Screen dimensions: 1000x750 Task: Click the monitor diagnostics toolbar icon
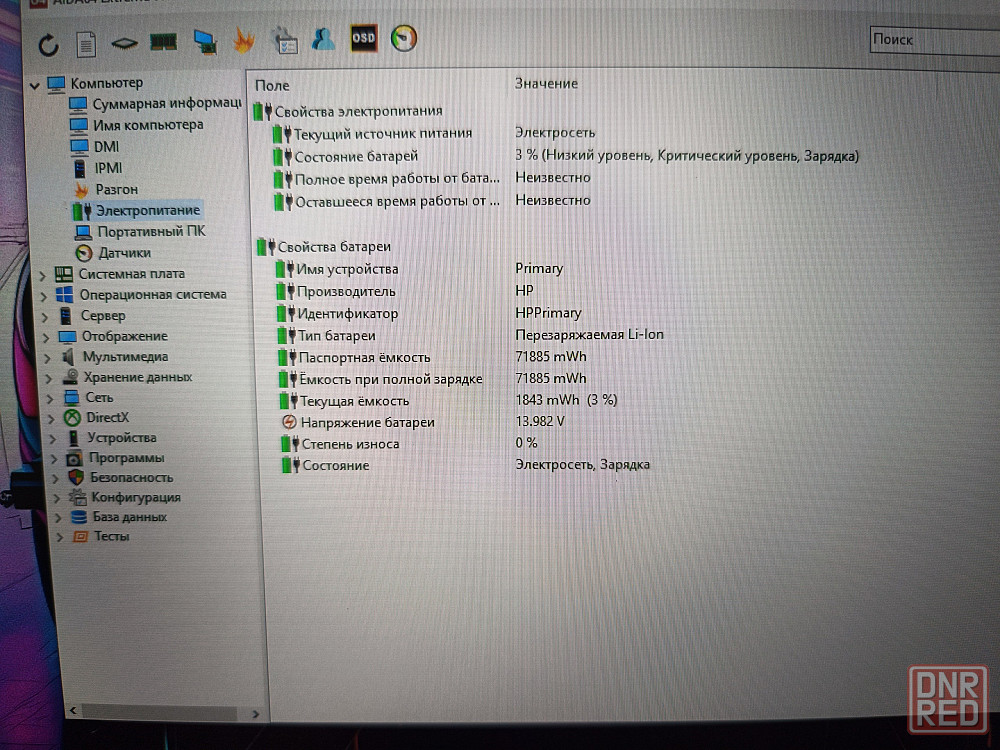coord(205,42)
